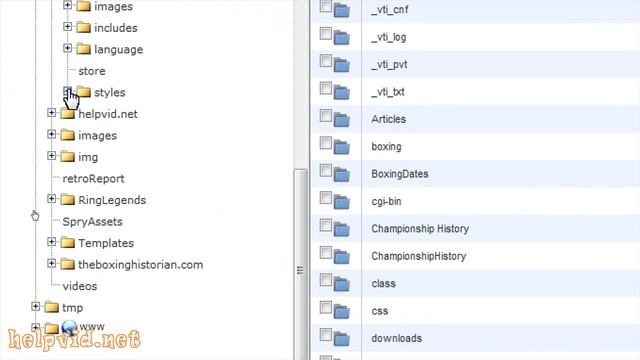Check the downloads row checkbox
Screen dimensions: 640x360
point(325,334)
